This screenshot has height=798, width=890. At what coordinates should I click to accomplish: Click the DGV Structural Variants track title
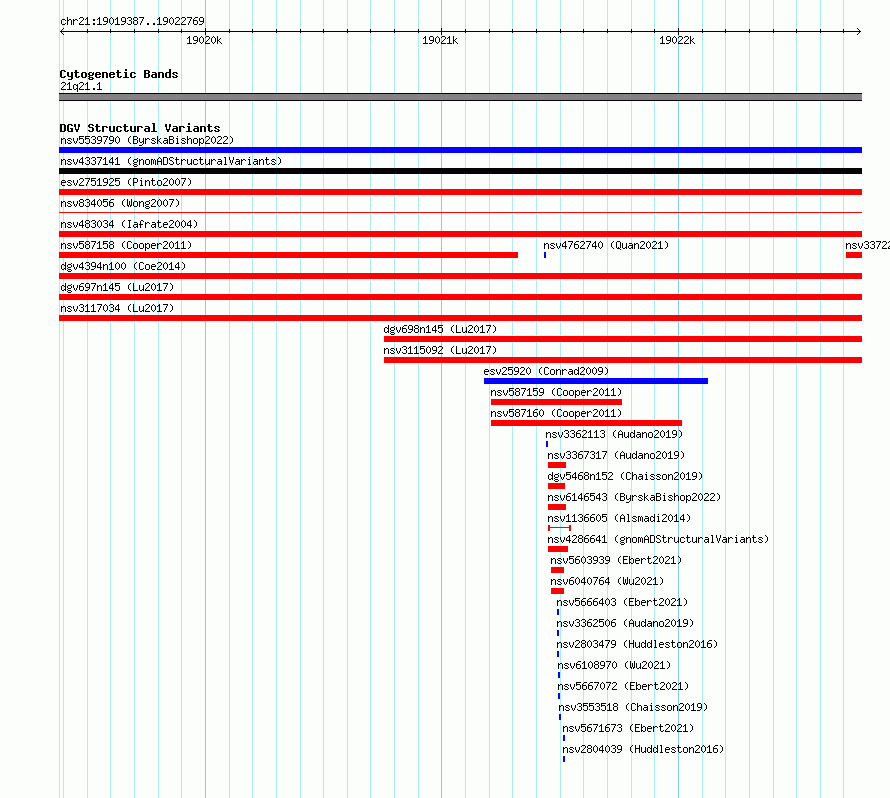(140, 128)
